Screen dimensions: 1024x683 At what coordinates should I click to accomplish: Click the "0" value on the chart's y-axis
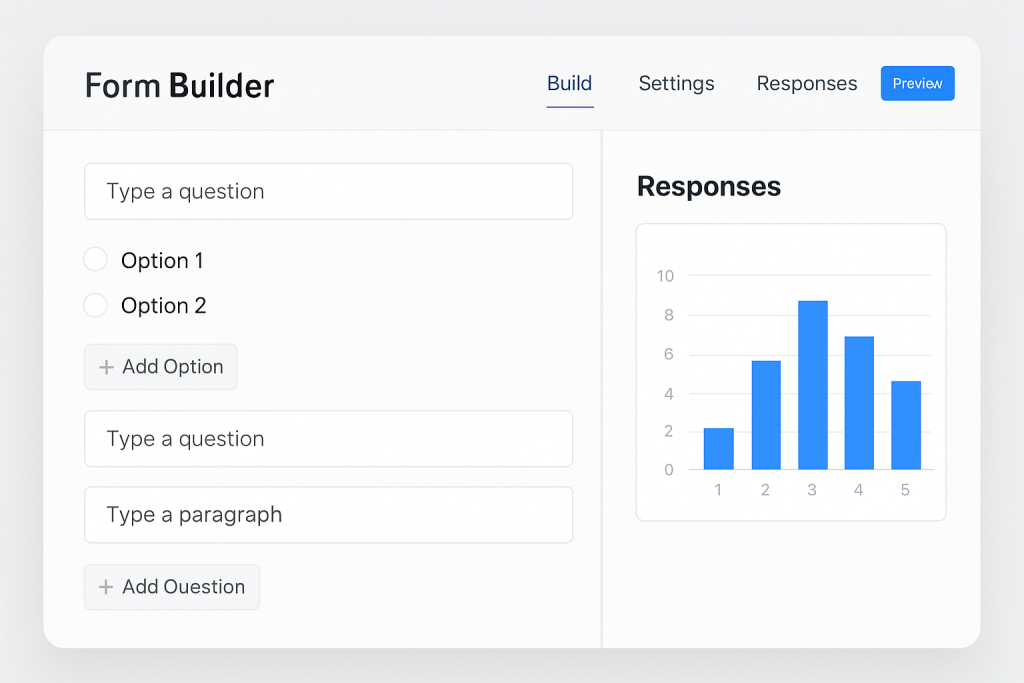click(x=669, y=469)
